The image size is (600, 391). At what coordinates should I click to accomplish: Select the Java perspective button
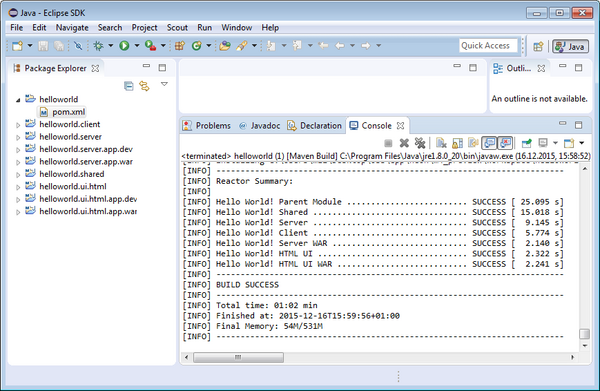(x=570, y=46)
